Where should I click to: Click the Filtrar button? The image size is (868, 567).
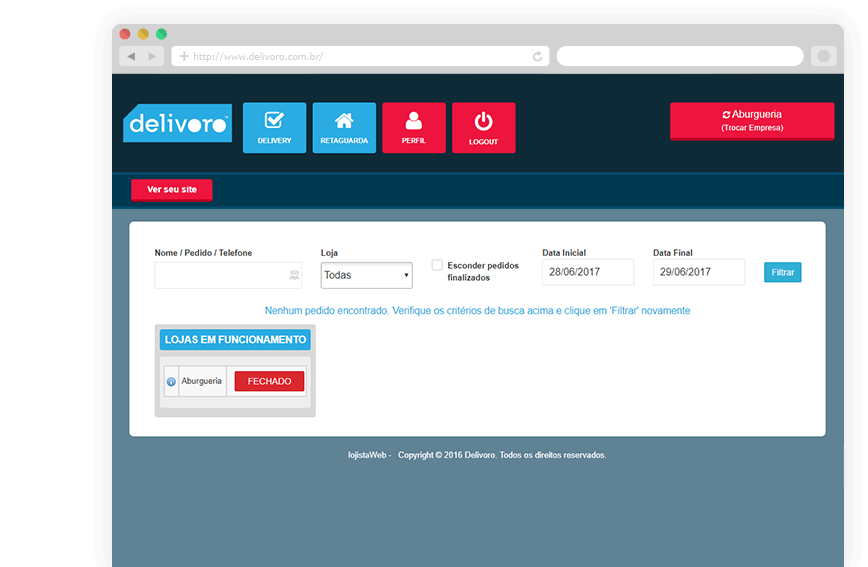click(x=782, y=272)
